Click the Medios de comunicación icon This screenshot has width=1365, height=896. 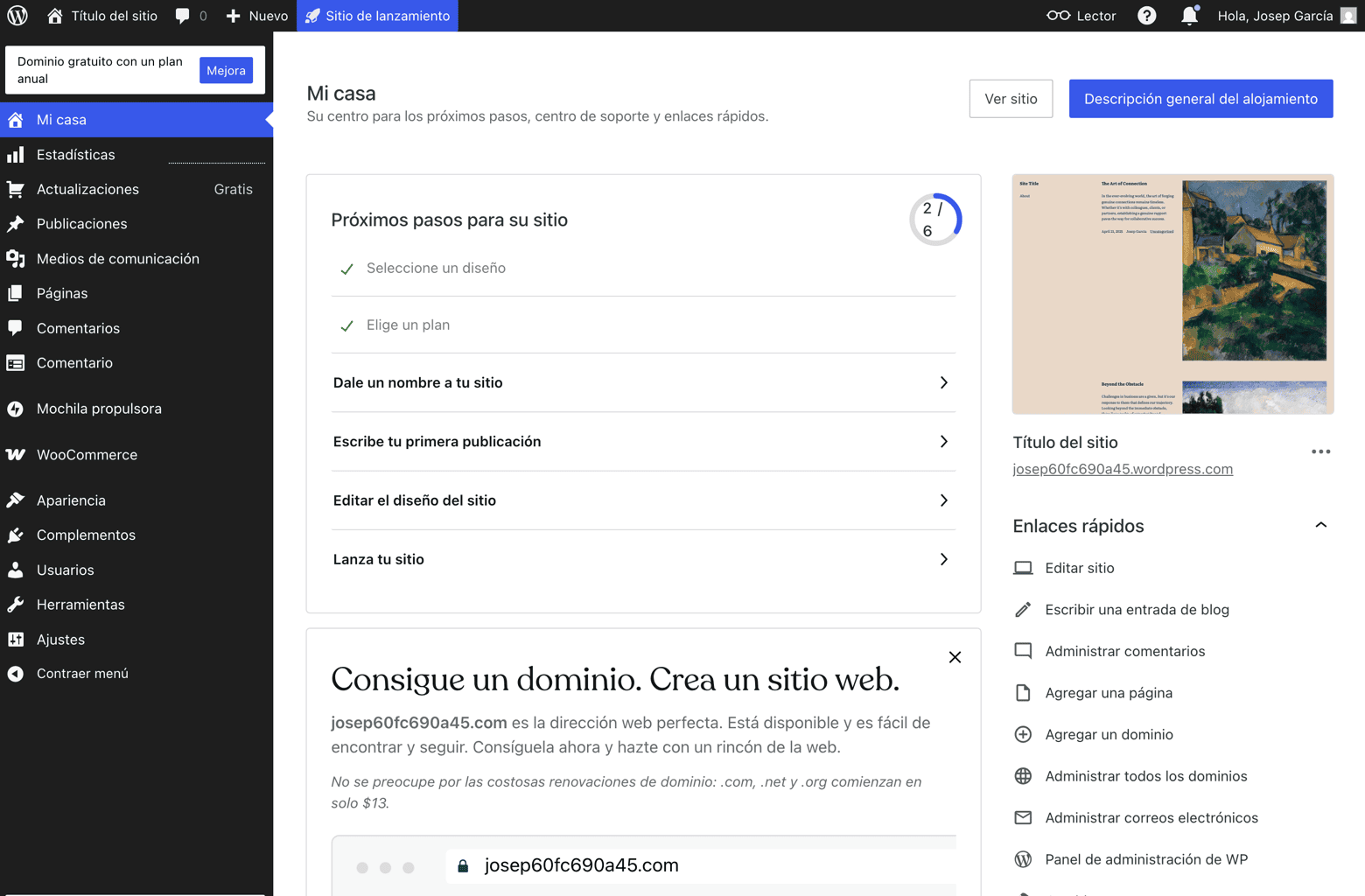[x=16, y=259]
